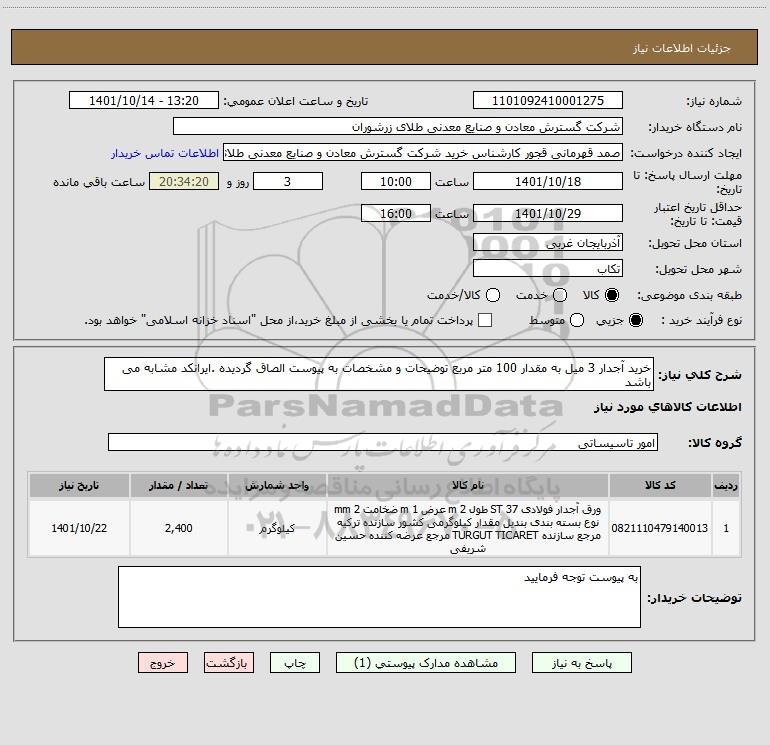Click the تعداد / مقدار column header
Viewport: 770px width, 745px height.
coord(179,485)
